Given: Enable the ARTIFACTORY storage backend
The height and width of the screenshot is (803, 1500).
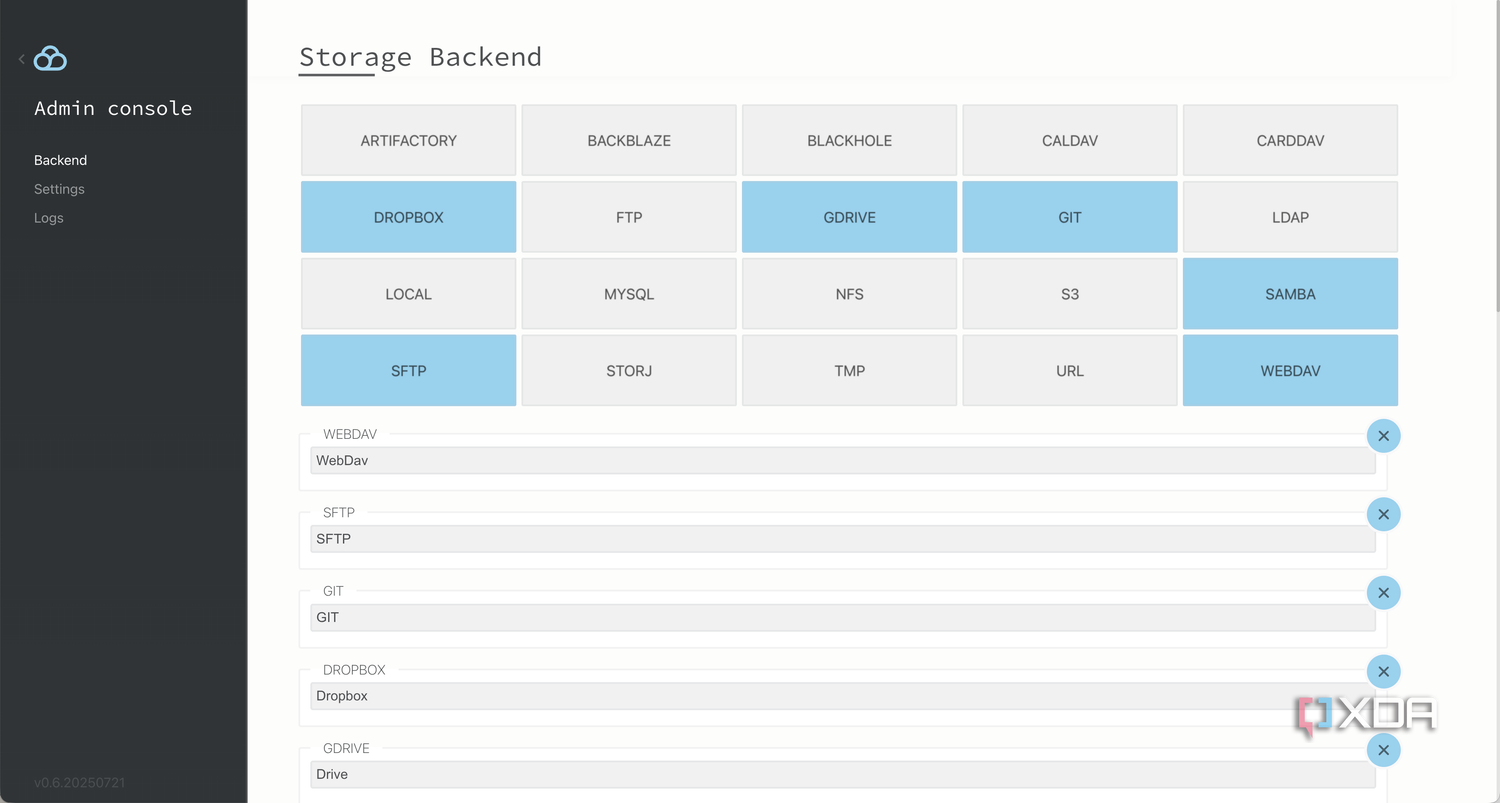Looking at the screenshot, I should click(408, 140).
